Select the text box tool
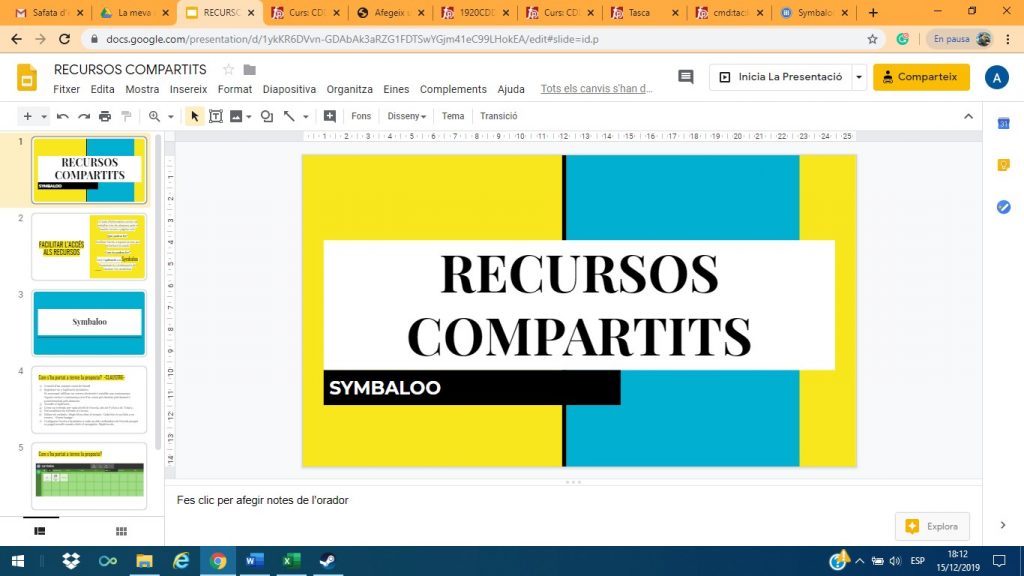 click(215, 116)
